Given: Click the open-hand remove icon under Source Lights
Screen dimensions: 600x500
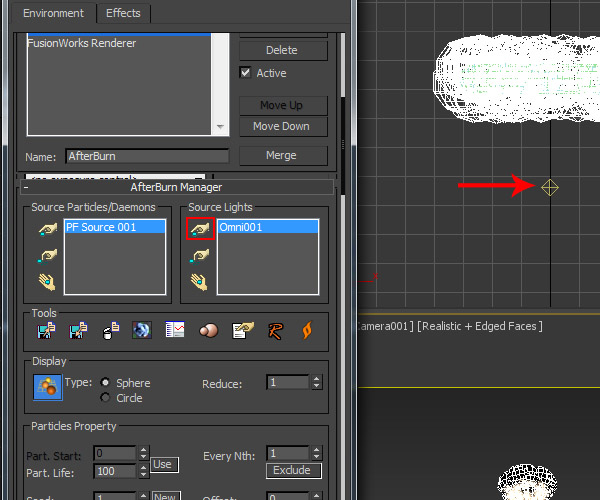Looking at the screenshot, I should pyautogui.click(x=199, y=282).
